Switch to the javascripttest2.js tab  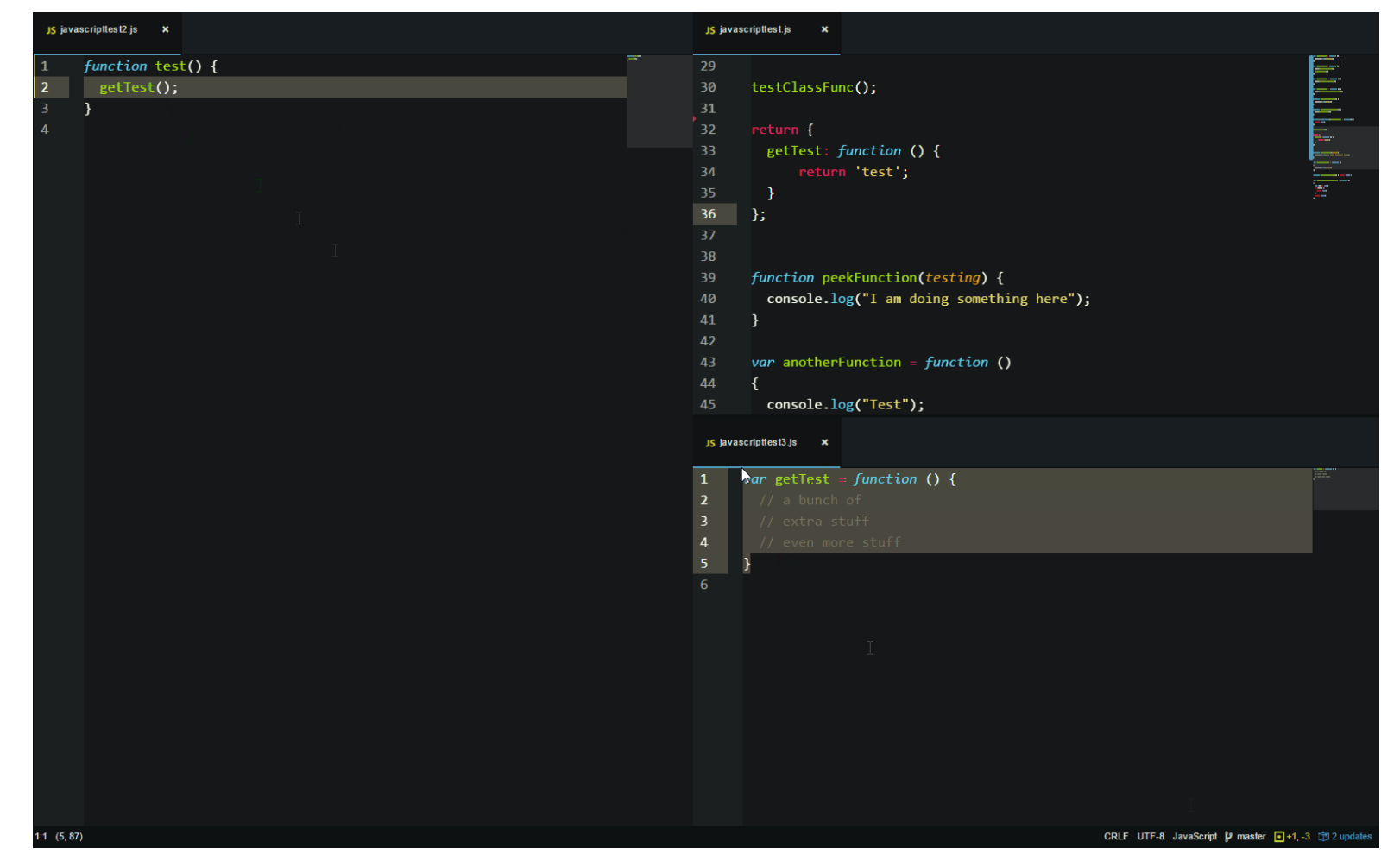click(98, 28)
